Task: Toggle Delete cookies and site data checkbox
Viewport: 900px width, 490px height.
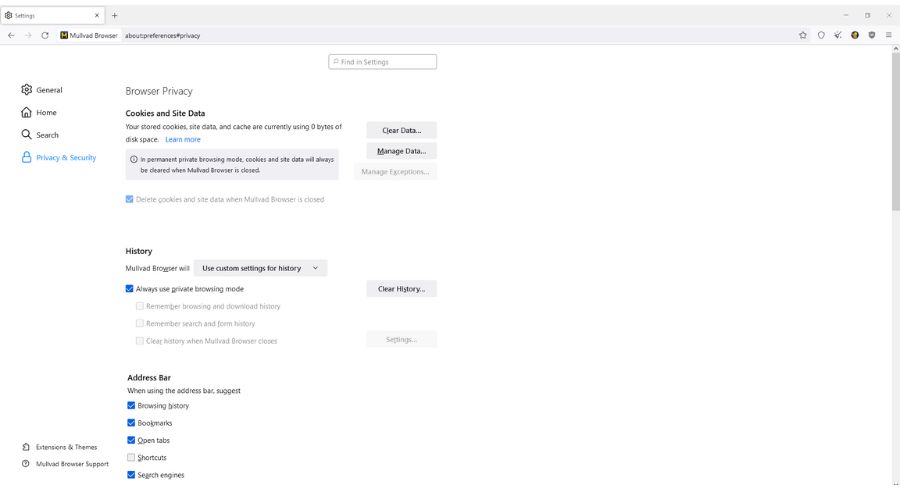Action: (x=130, y=199)
